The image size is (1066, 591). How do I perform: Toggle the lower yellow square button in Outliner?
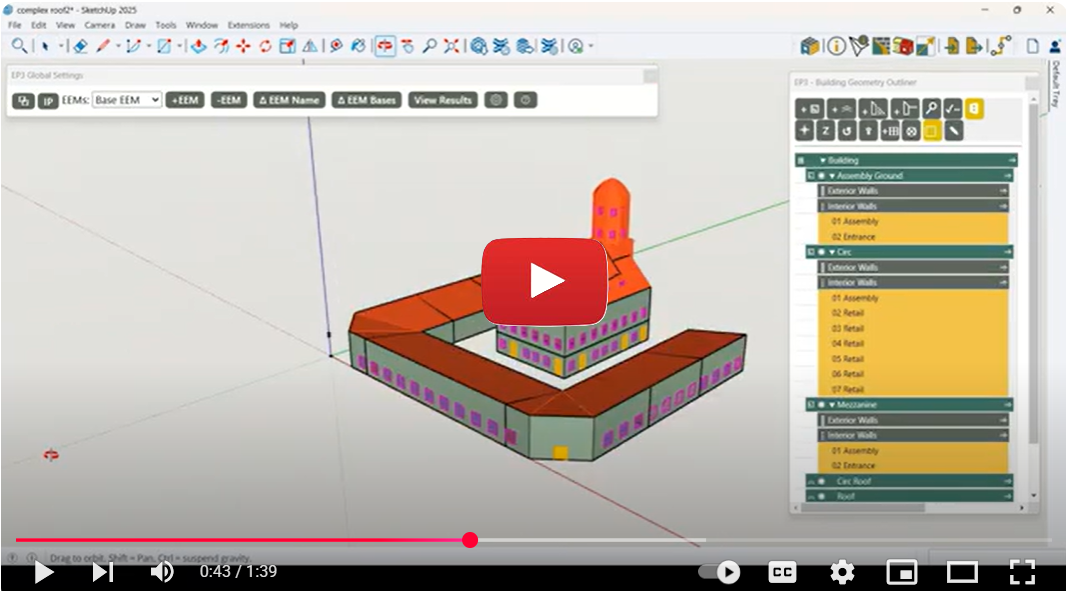pos(932,131)
